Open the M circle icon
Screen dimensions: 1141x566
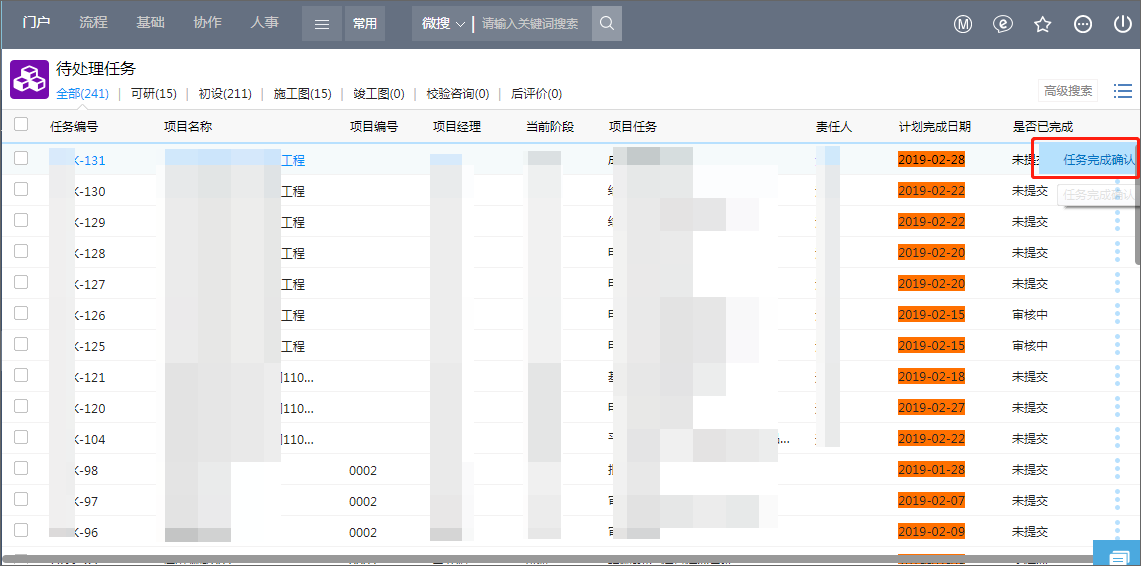pos(963,24)
